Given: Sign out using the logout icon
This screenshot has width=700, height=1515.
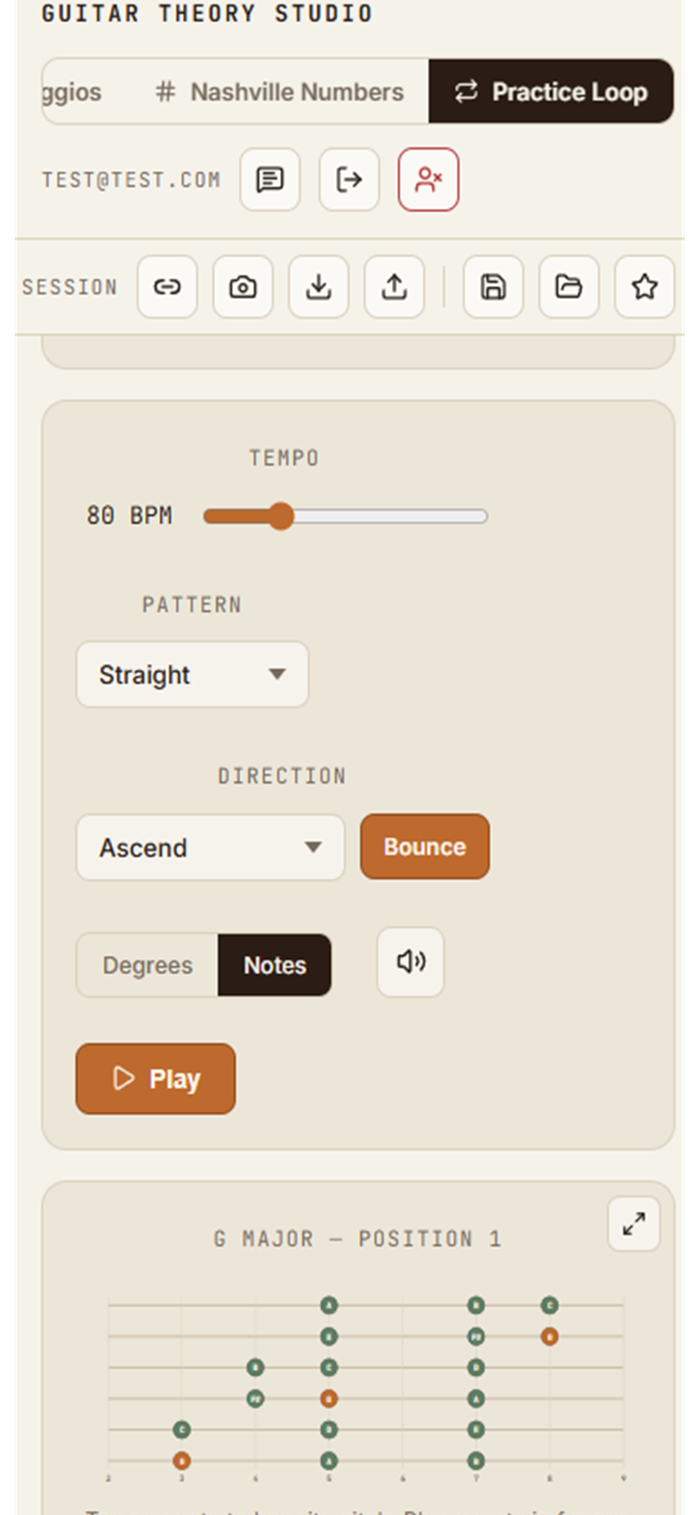Looking at the screenshot, I should click(349, 180).
